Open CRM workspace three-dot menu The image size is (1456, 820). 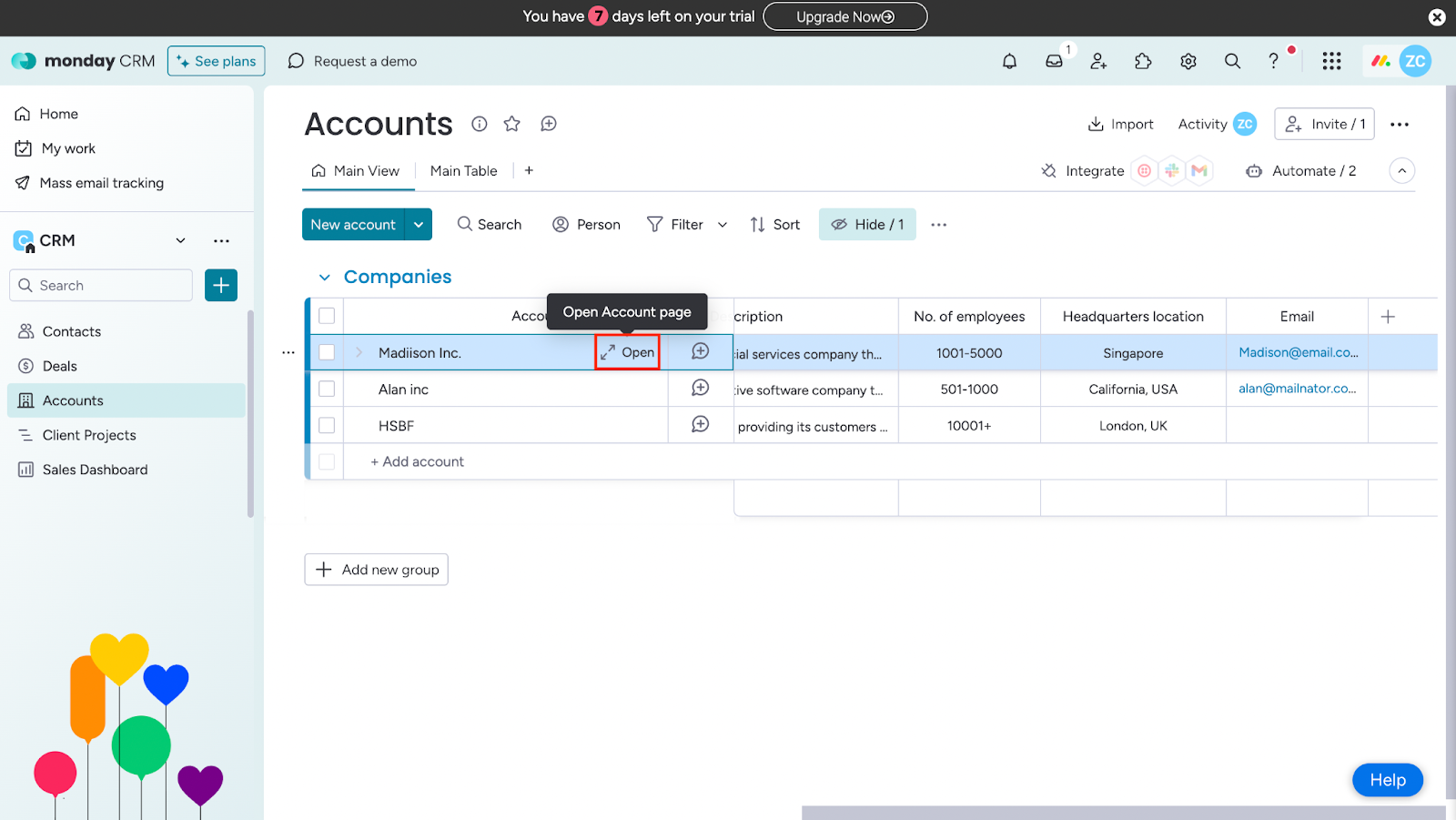[x=221, y=240]
